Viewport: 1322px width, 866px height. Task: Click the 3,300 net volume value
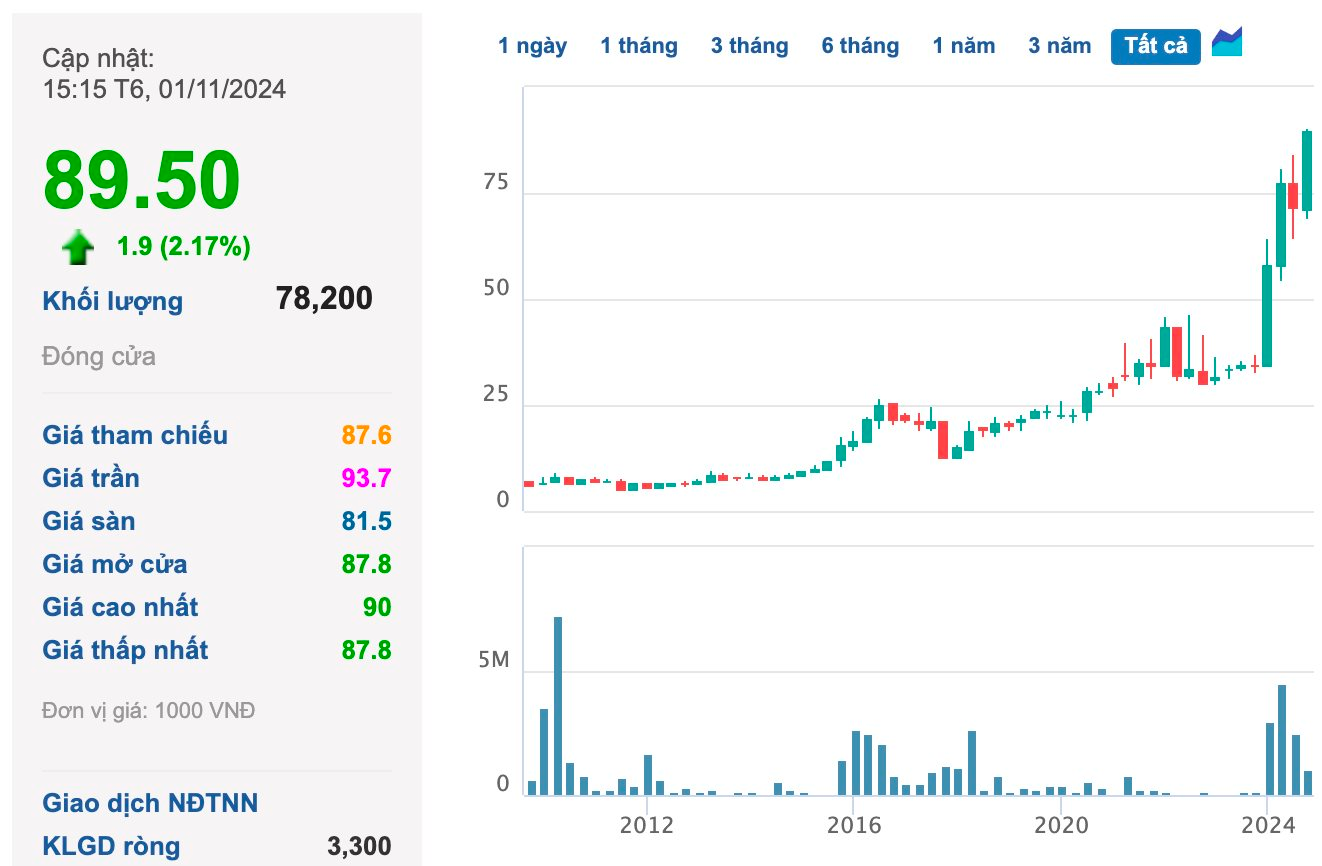pos(359,846)
